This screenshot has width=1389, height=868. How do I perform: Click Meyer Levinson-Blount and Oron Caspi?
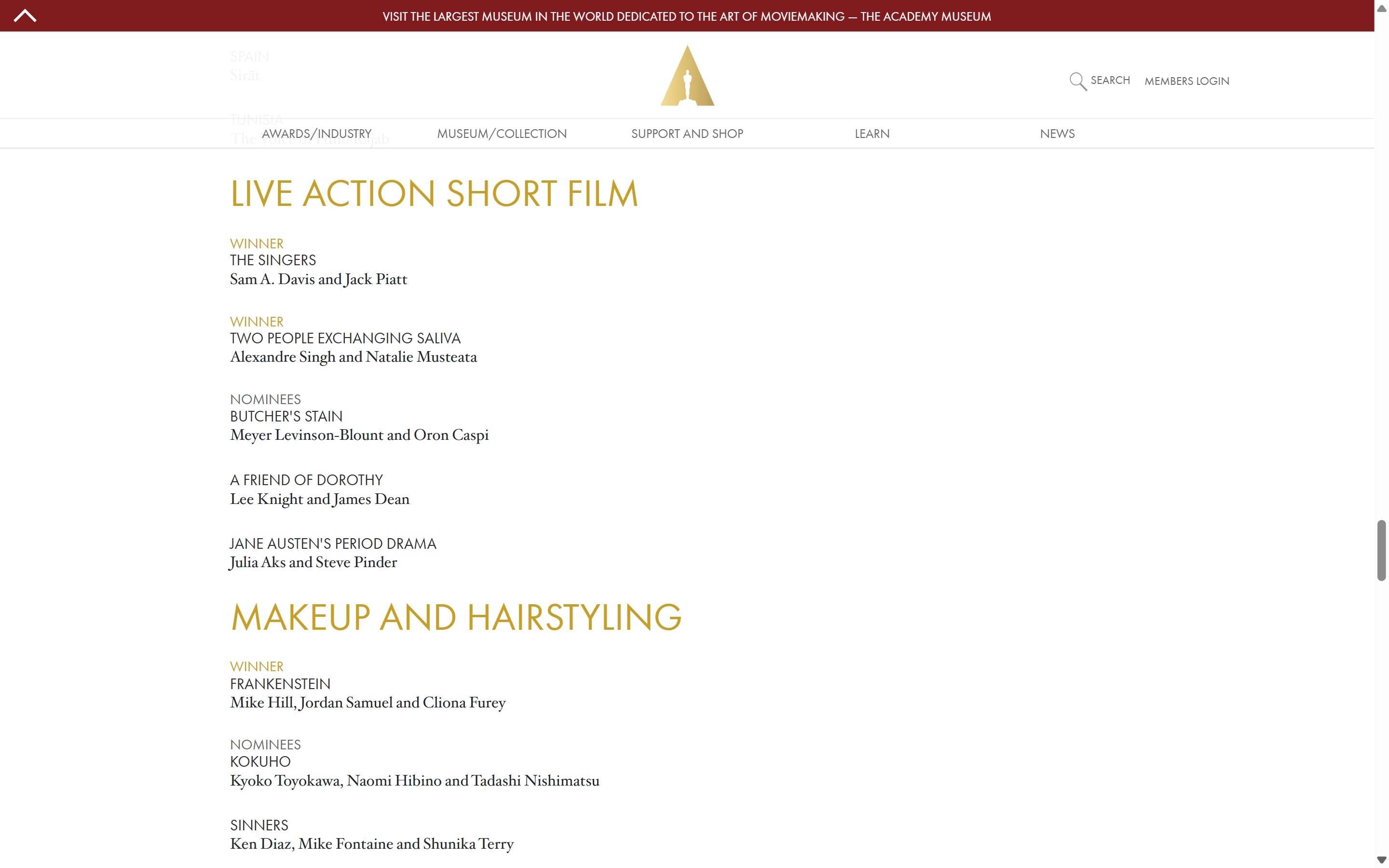[359, 435]
